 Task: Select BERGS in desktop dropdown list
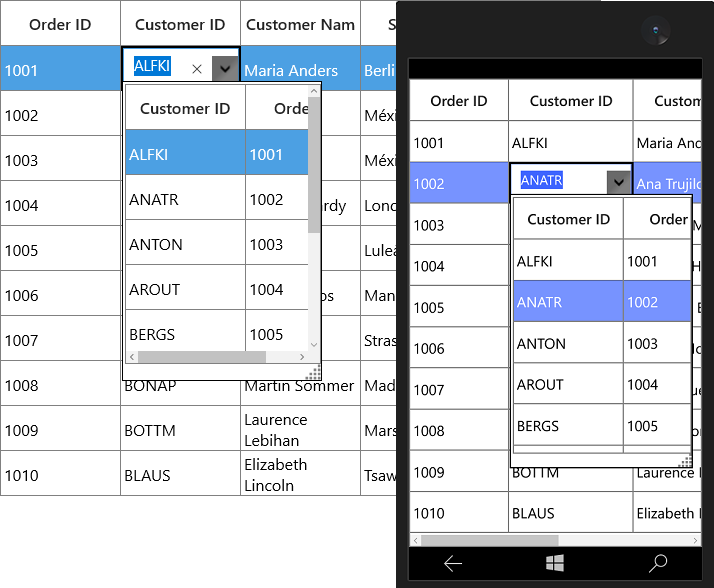[x=185, y=332]
